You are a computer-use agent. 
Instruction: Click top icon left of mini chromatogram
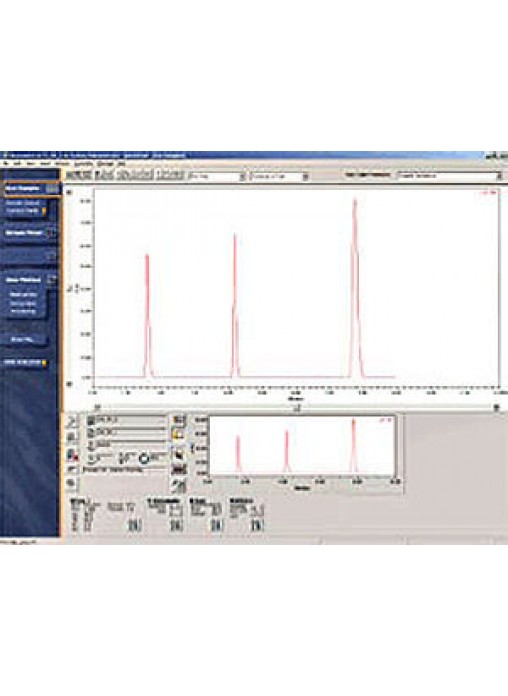(179, 420)
